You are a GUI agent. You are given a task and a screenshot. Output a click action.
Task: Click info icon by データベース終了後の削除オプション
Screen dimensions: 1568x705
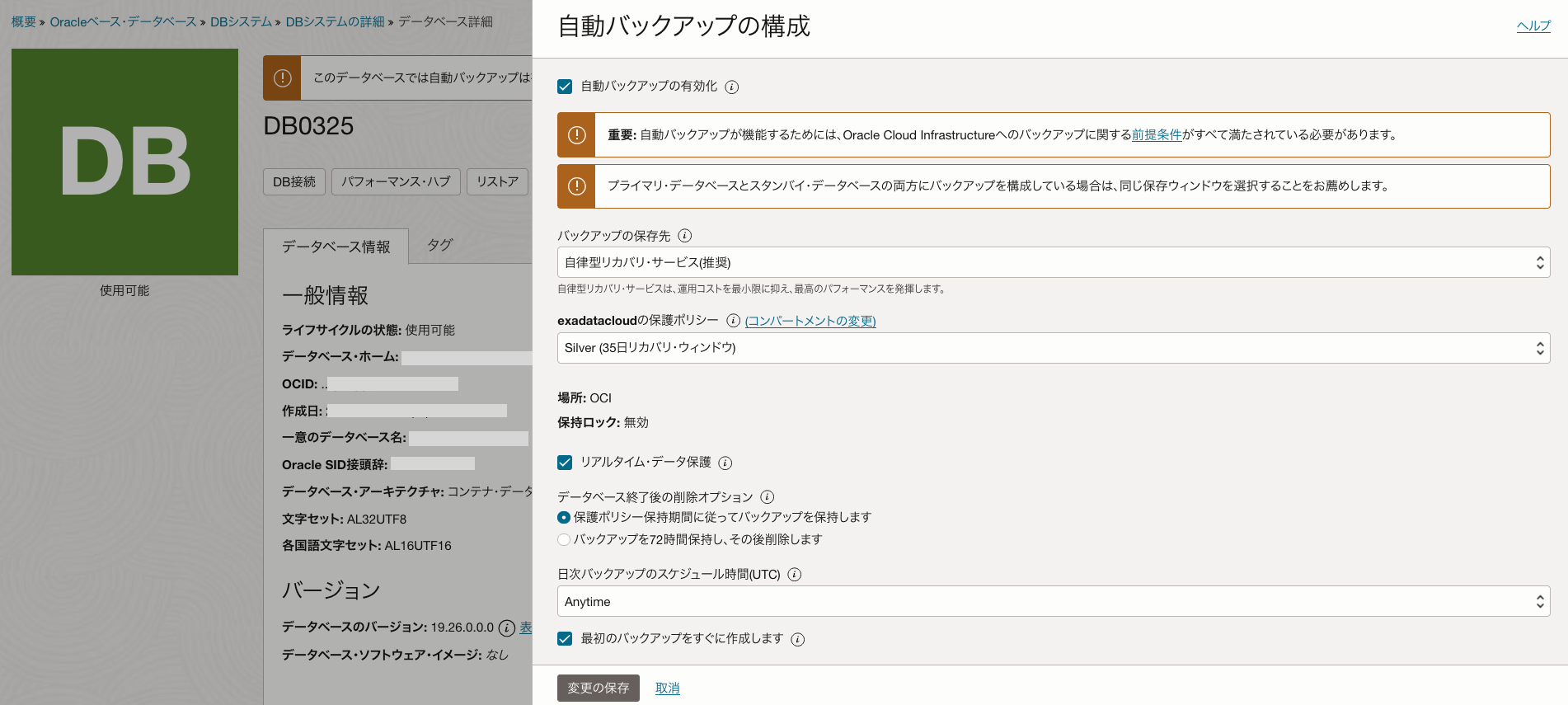click(767, 497)
